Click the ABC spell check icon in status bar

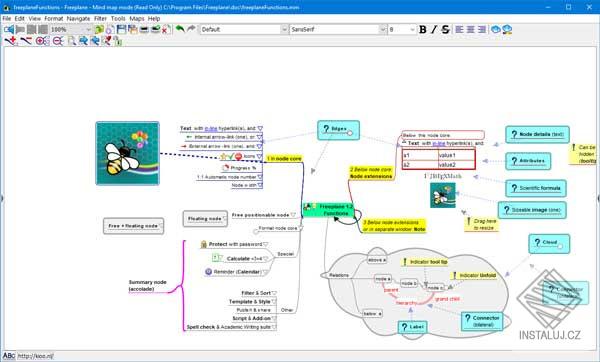pos(9,355)
